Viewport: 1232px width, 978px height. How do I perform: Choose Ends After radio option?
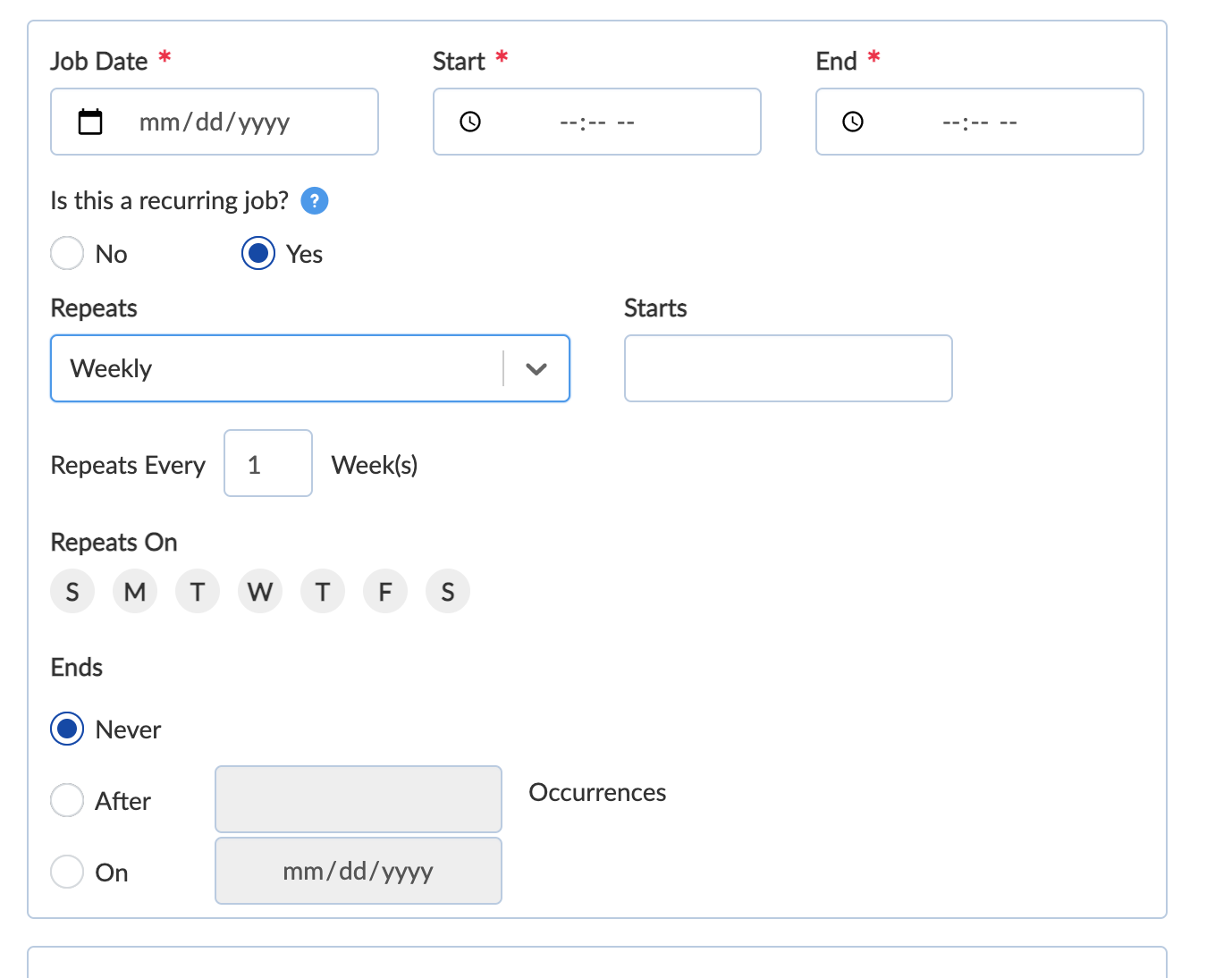[x=67, y=800]
